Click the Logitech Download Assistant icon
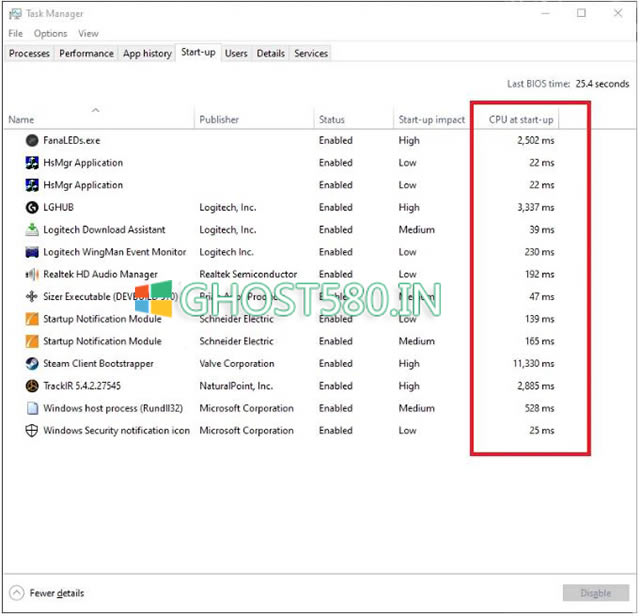This screenshot has width=640, height=616. [32, 230]
